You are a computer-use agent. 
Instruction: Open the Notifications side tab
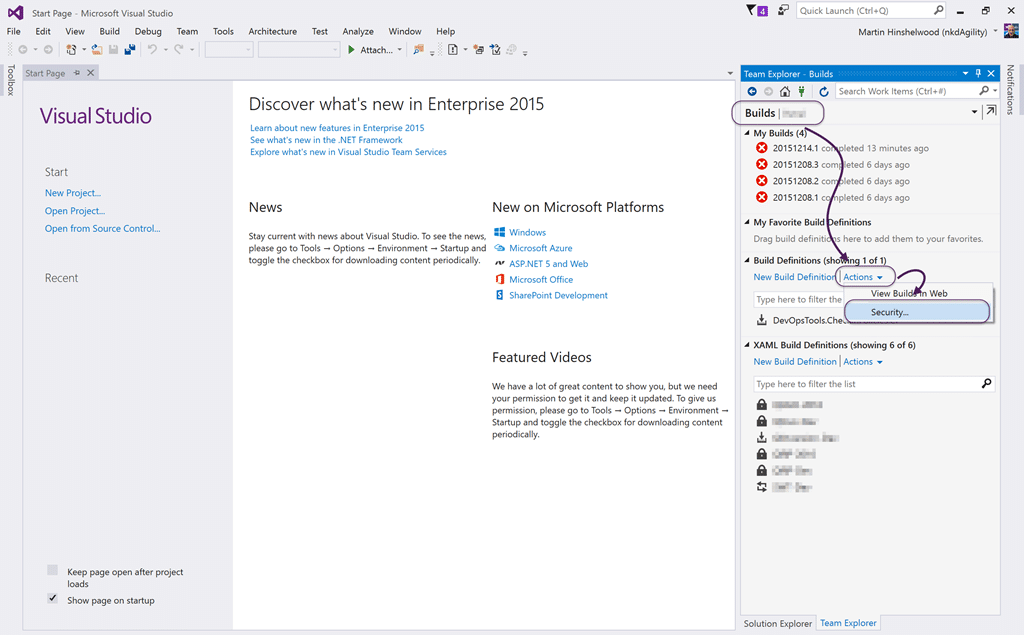click(1011, 90)
